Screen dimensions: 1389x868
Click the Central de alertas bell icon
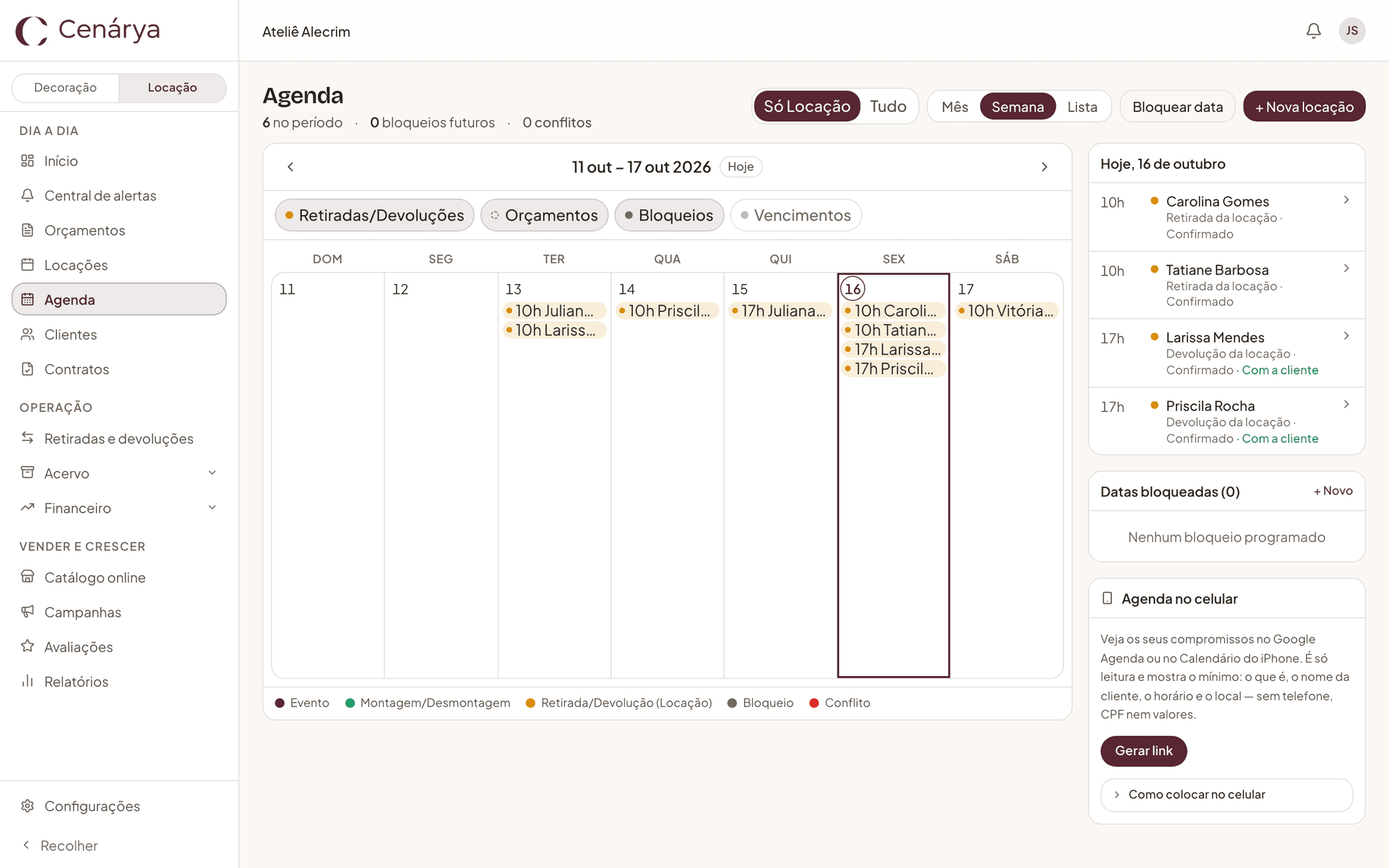coord(27,195)
